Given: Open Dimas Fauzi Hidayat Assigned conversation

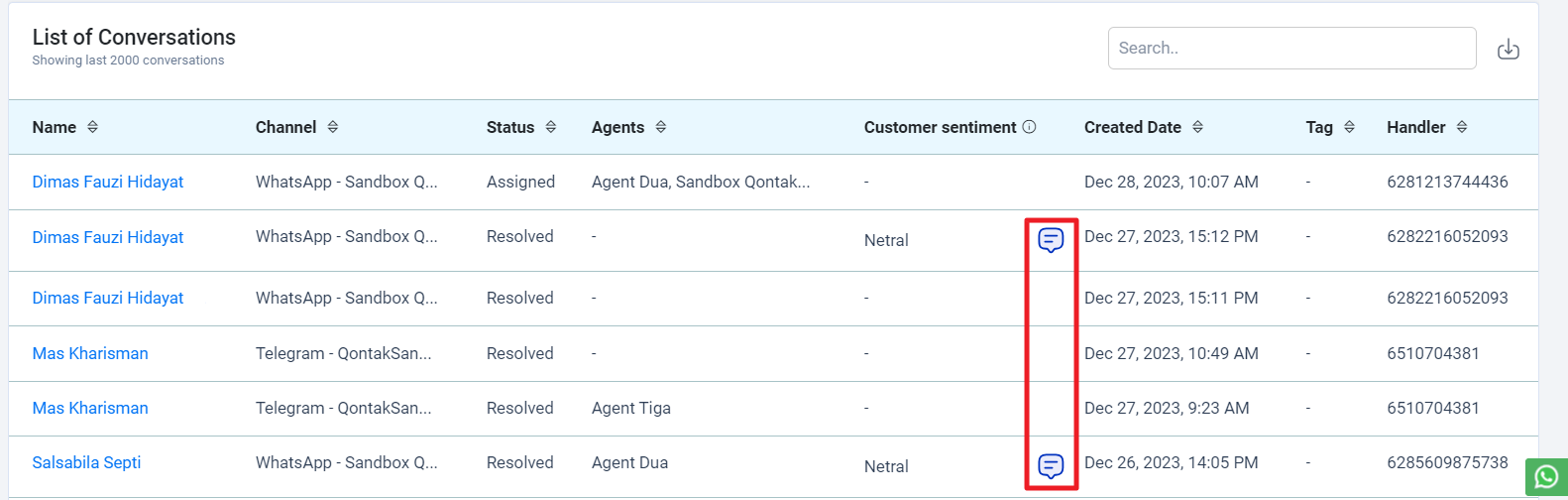Looking at the screenshot, I should 108,182.
